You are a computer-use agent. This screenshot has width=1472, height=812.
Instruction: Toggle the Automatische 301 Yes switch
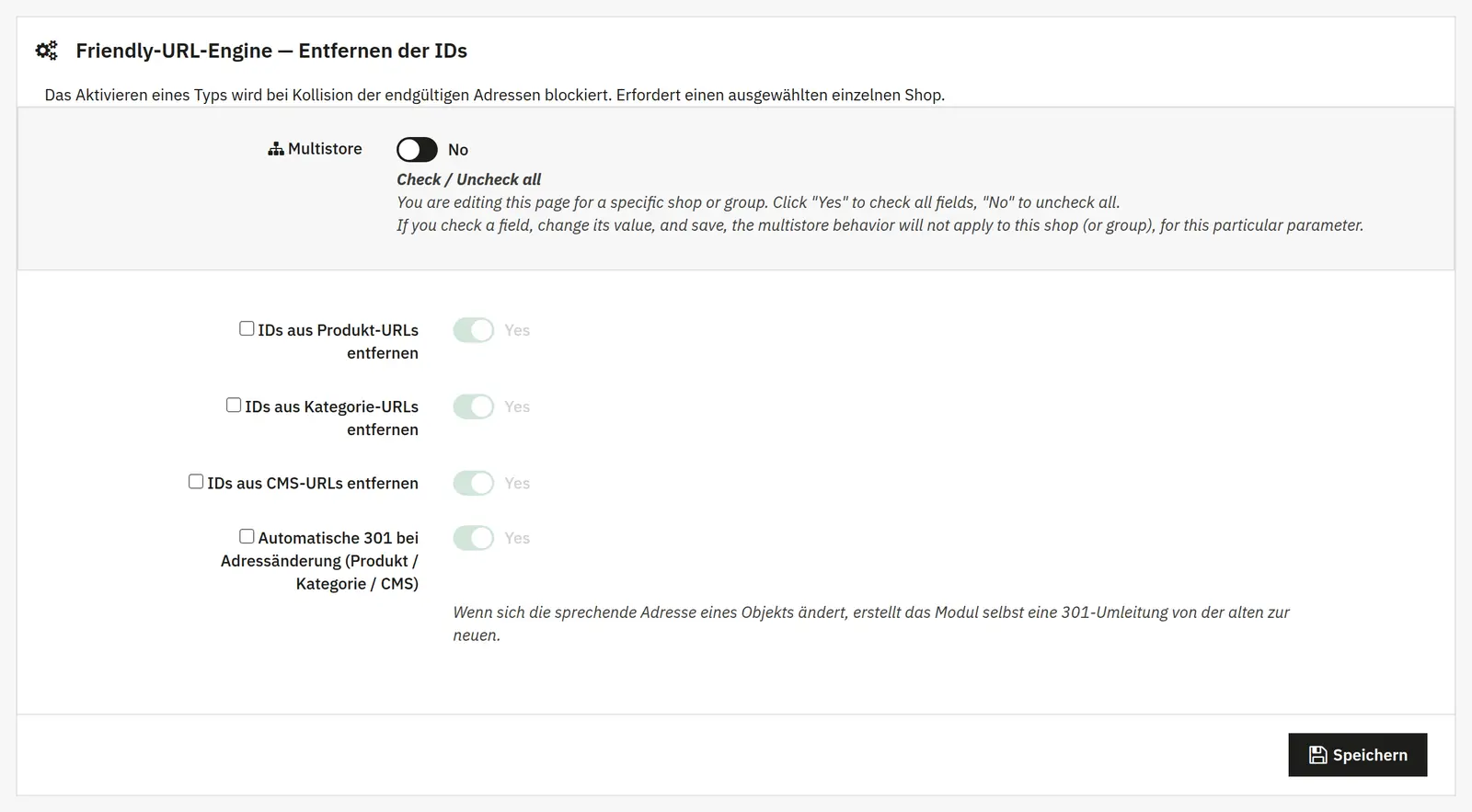click(474, 538)
